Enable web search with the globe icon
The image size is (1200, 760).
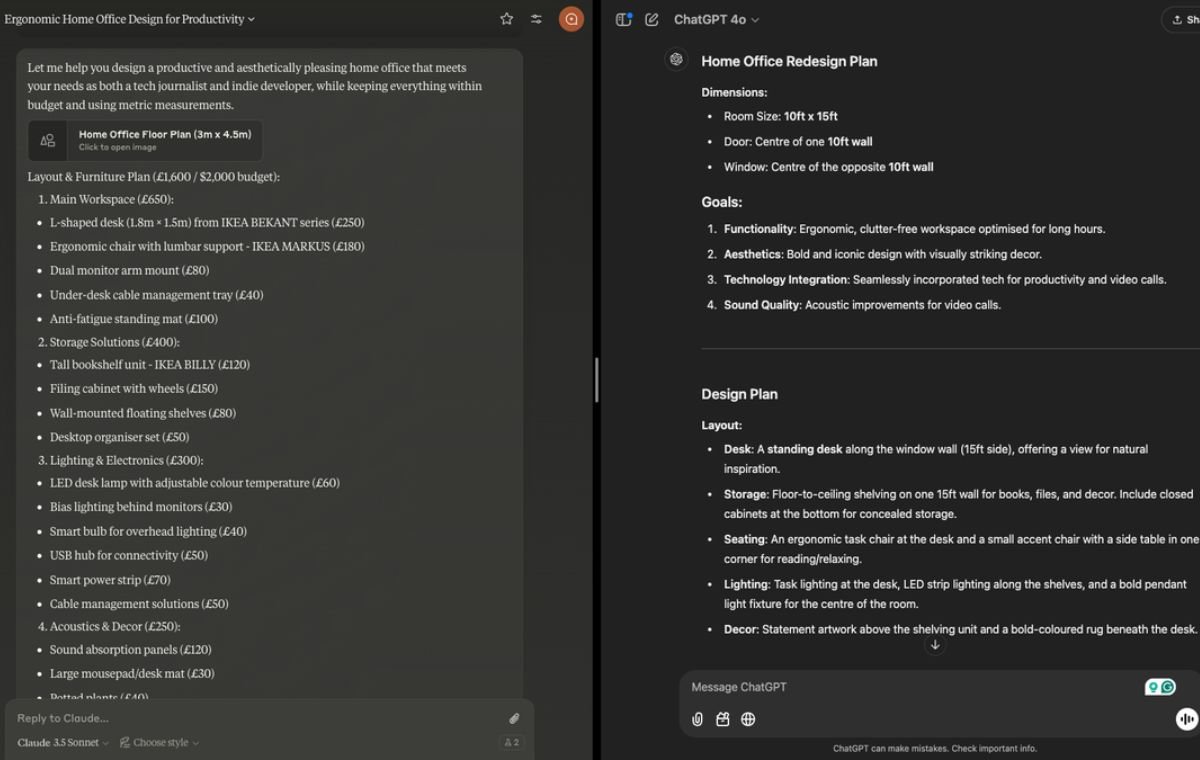click(748, 719)
